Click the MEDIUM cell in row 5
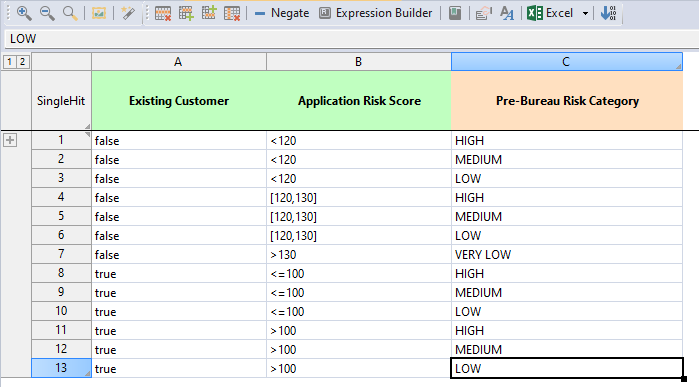 click(567, 217)
